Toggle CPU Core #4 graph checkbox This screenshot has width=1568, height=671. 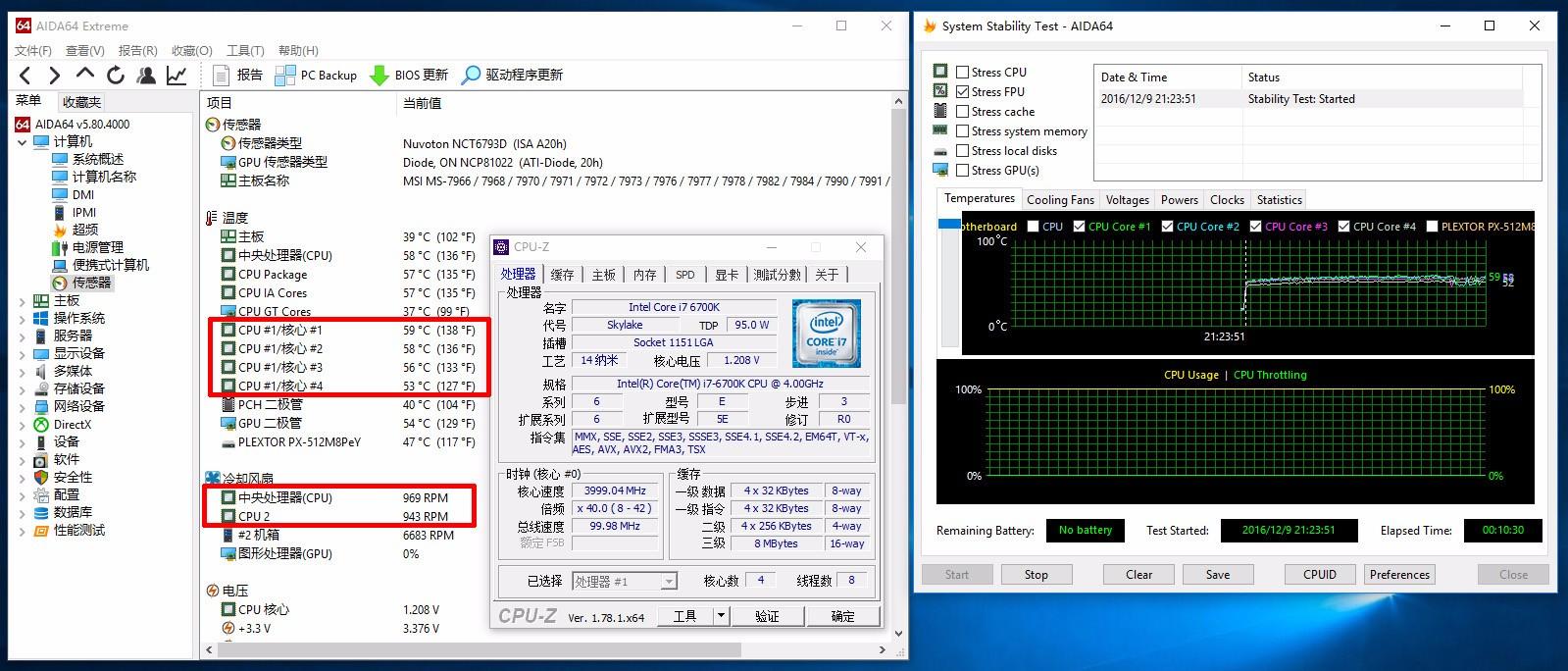pyautogui.click(x=1343, y=226)
